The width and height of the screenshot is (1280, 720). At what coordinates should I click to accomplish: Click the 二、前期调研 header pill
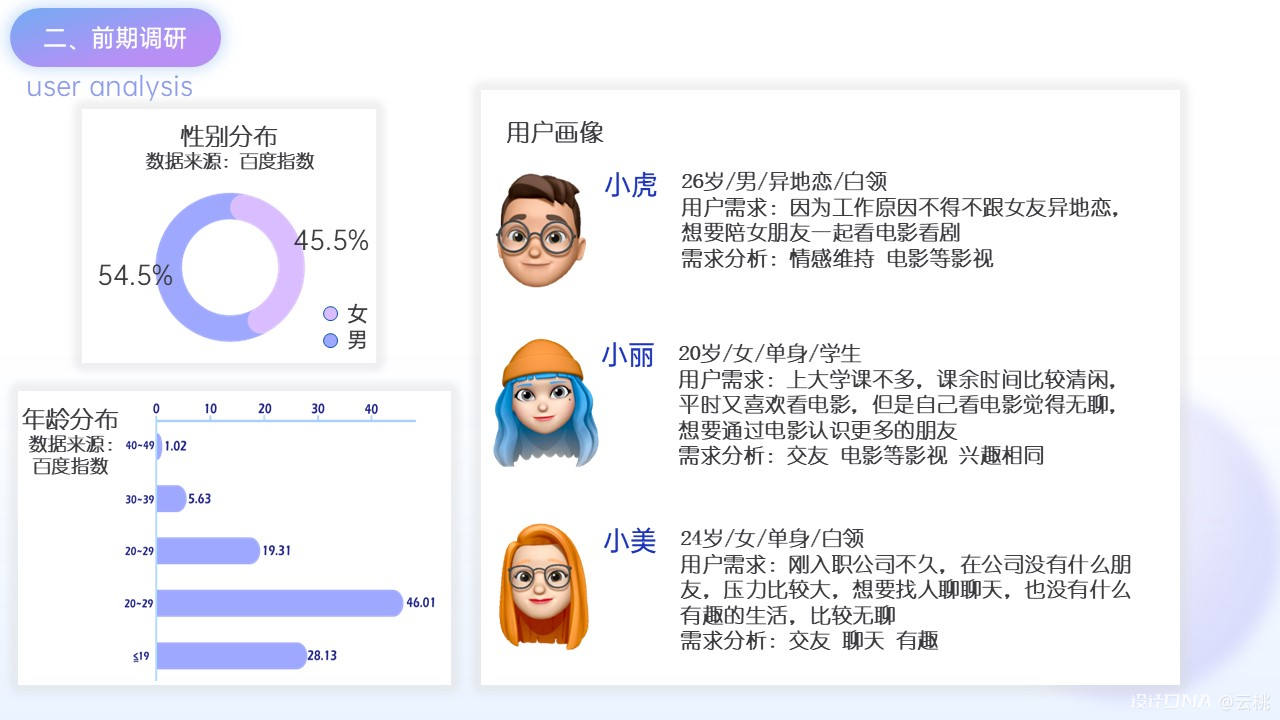tap(115, 38)
